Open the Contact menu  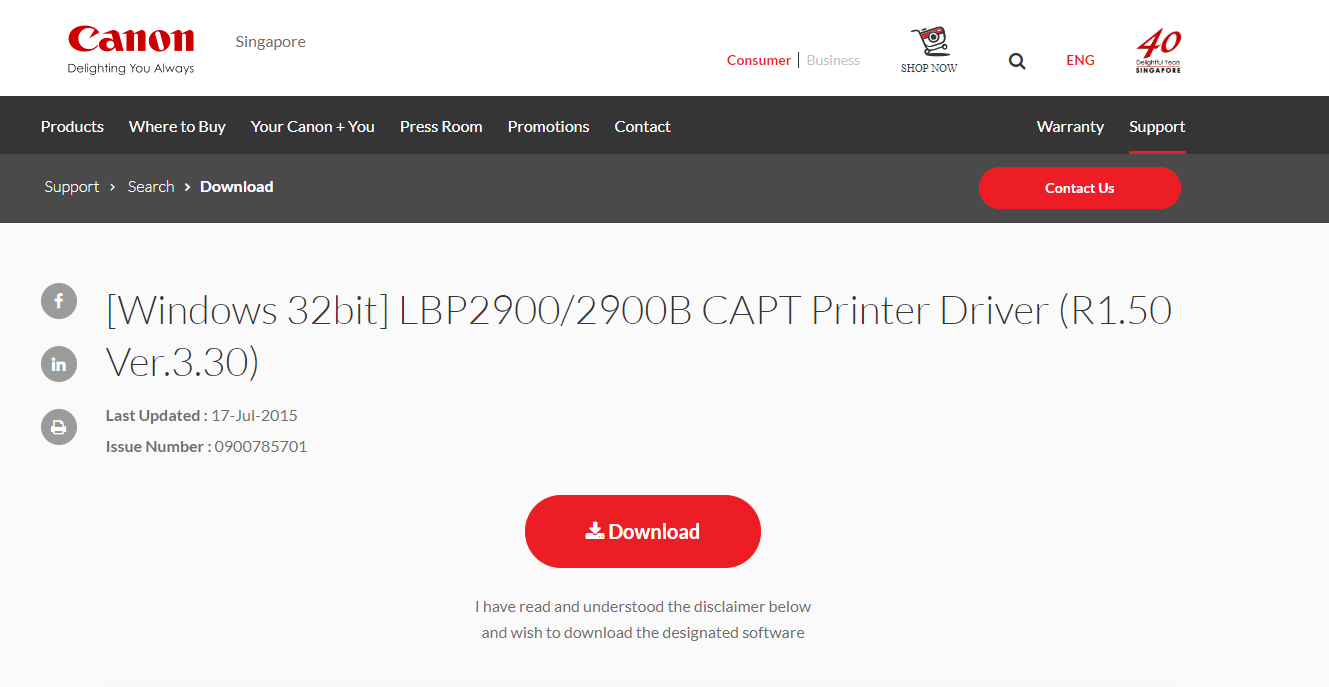coord(642,126)
